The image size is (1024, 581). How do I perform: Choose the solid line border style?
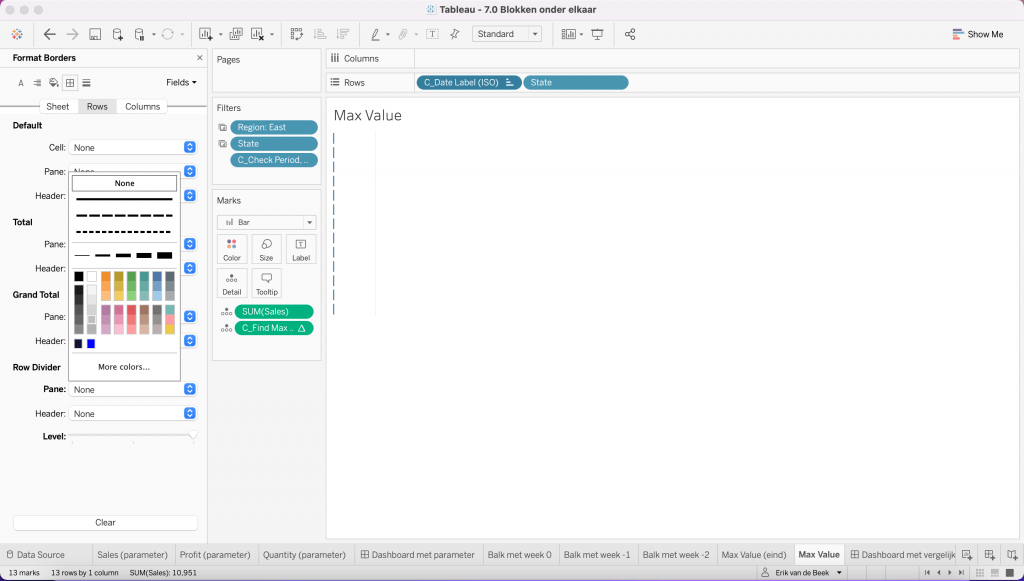click(124, 199)
